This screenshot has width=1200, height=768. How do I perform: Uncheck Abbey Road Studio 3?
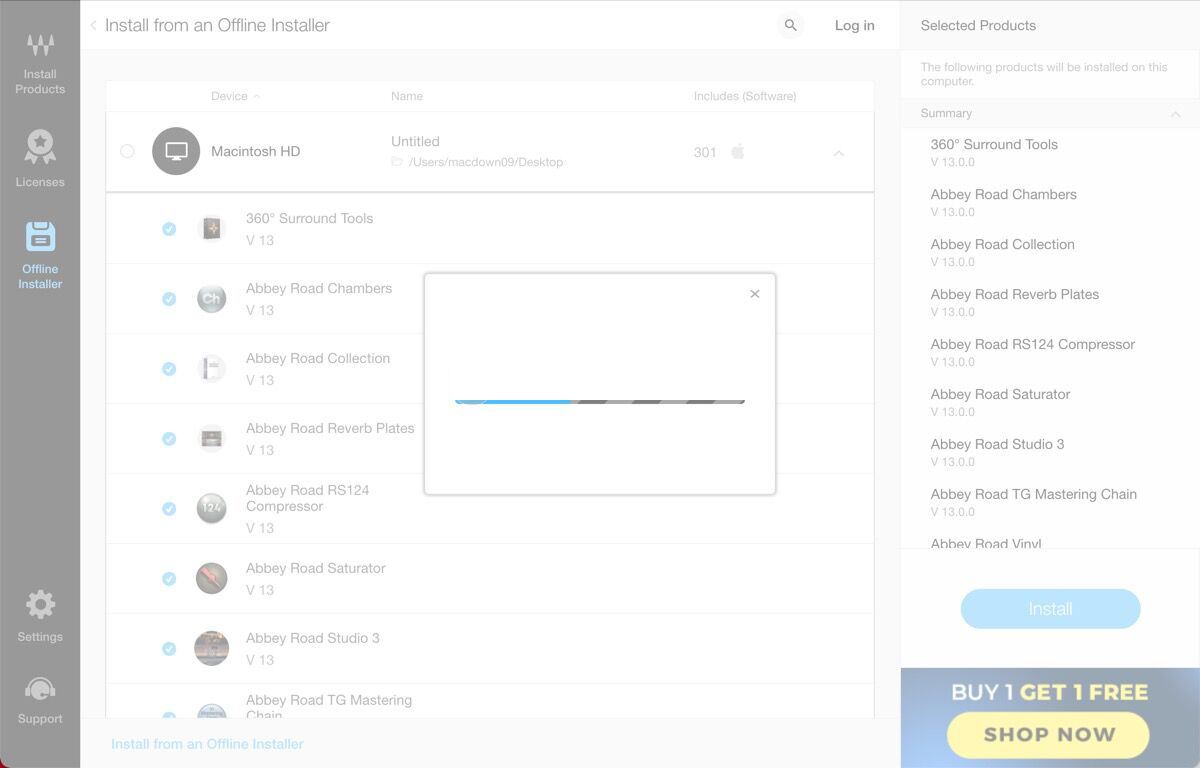click(169, 649)
